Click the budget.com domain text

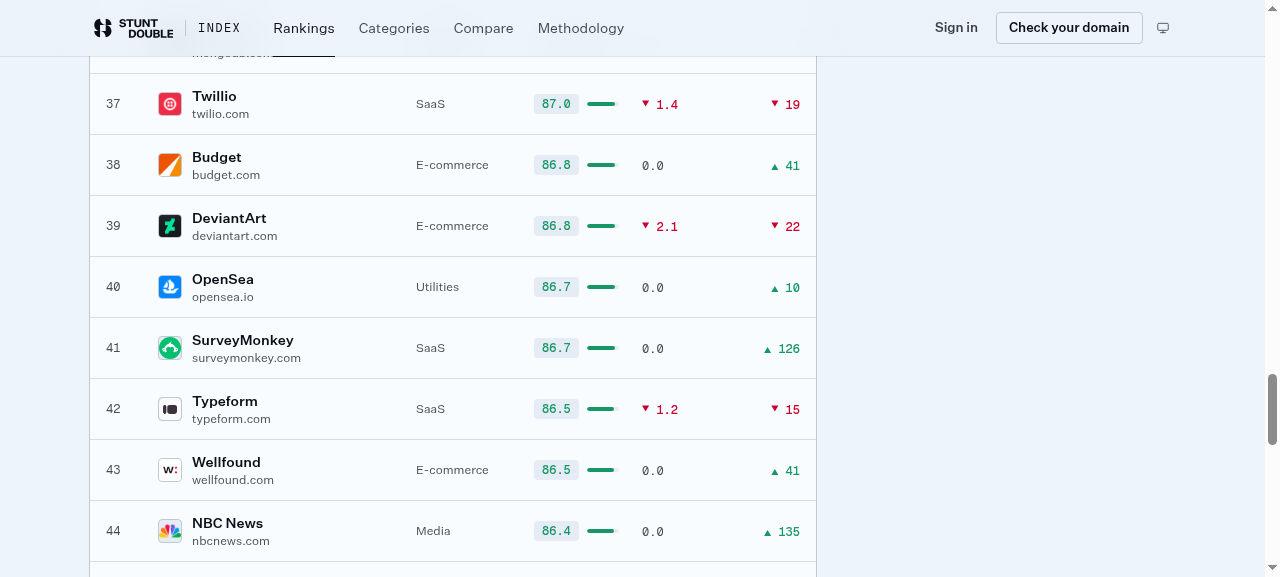coord(226,175)
